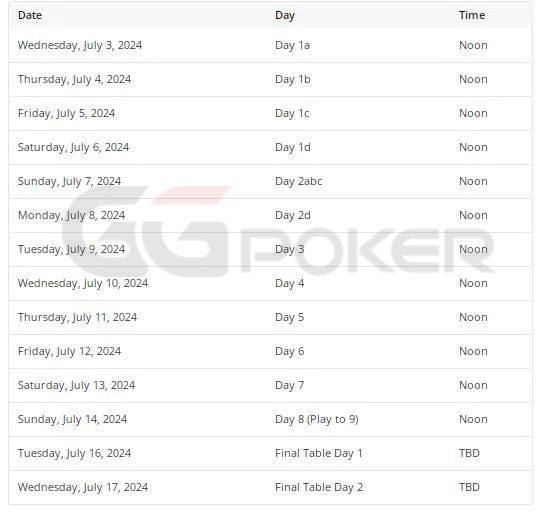Click the Day 1b cell

(x=293, y=79)
